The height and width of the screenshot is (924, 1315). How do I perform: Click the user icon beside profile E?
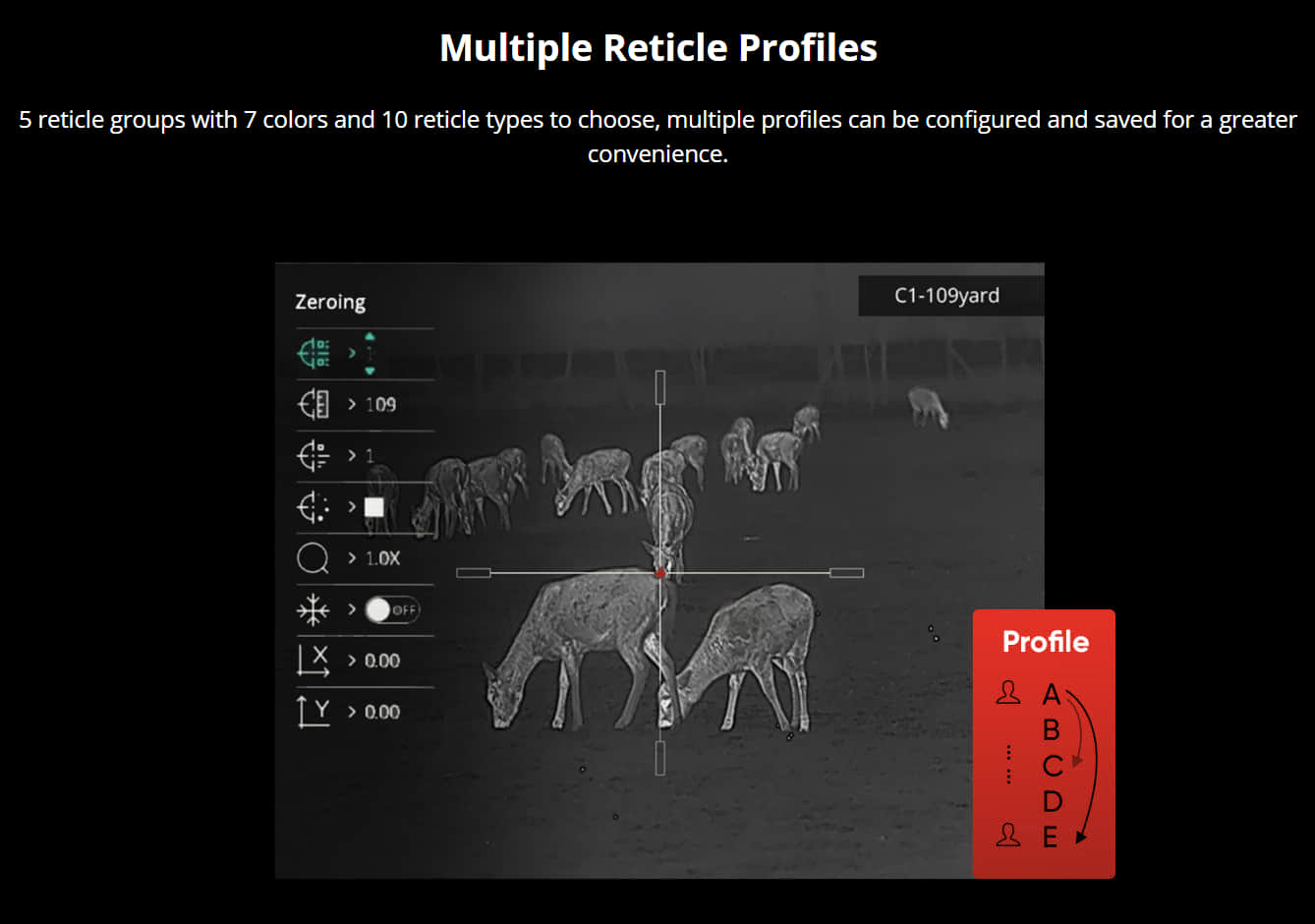click(x=1008, y=836)
